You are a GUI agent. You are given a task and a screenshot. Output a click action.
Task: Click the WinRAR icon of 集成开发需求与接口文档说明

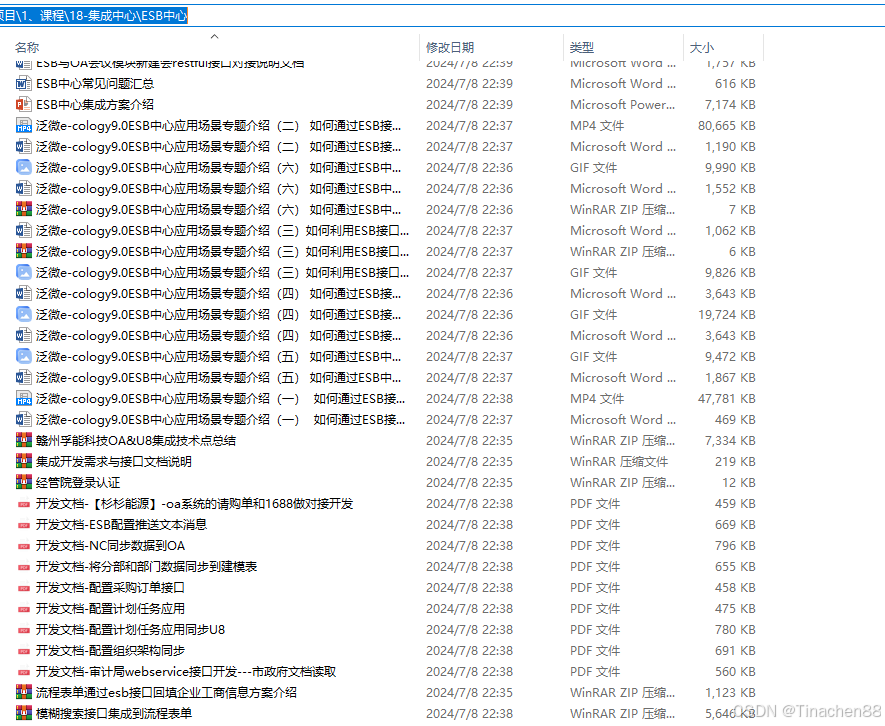[24, 462]
